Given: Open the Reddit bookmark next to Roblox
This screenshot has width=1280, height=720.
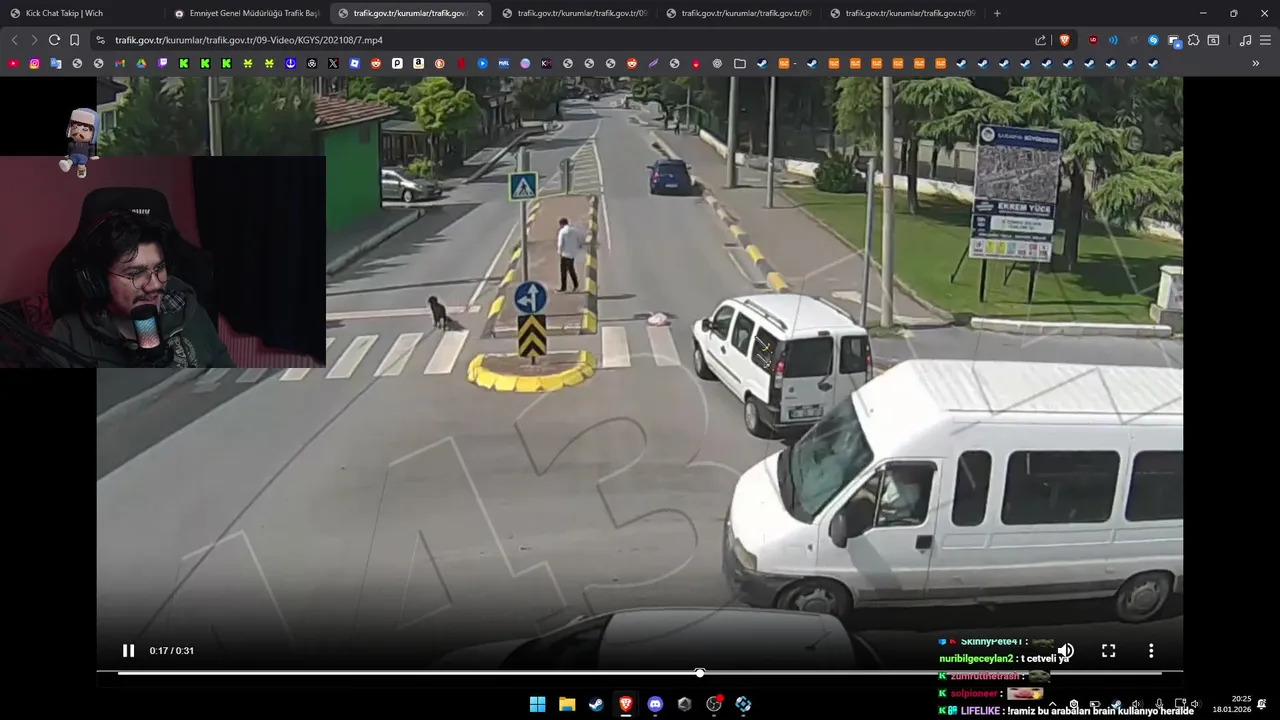Looking at the screenshot, I should pos(376,63).
